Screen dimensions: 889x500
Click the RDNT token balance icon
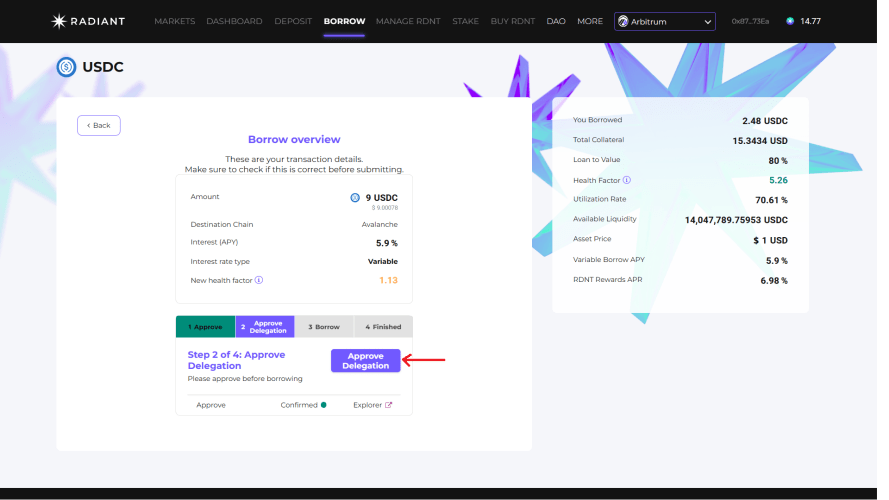[790, 22]
